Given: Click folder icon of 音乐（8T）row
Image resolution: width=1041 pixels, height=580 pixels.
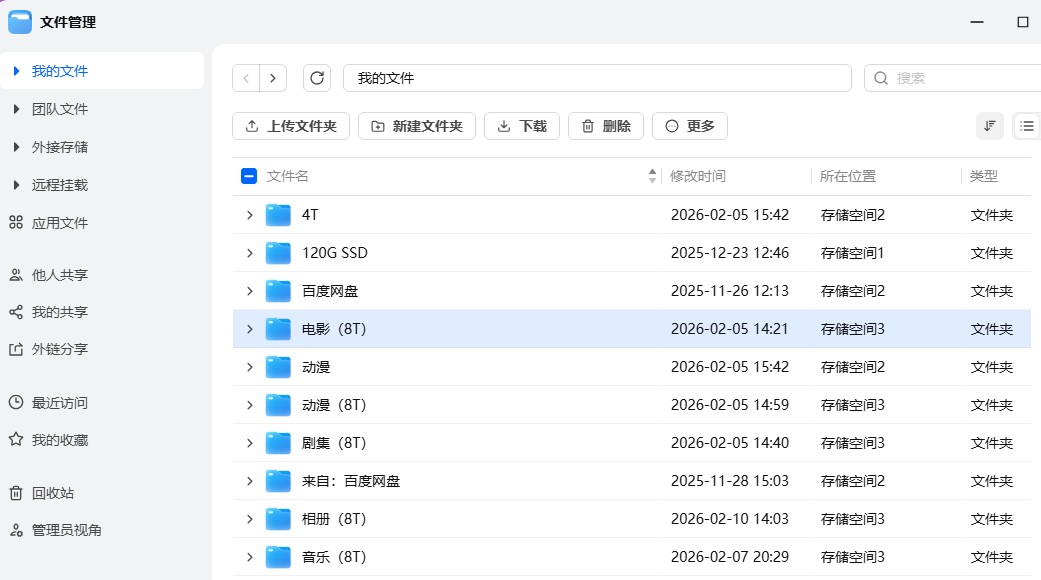Looking at the screenshot, I should (278, 557).
